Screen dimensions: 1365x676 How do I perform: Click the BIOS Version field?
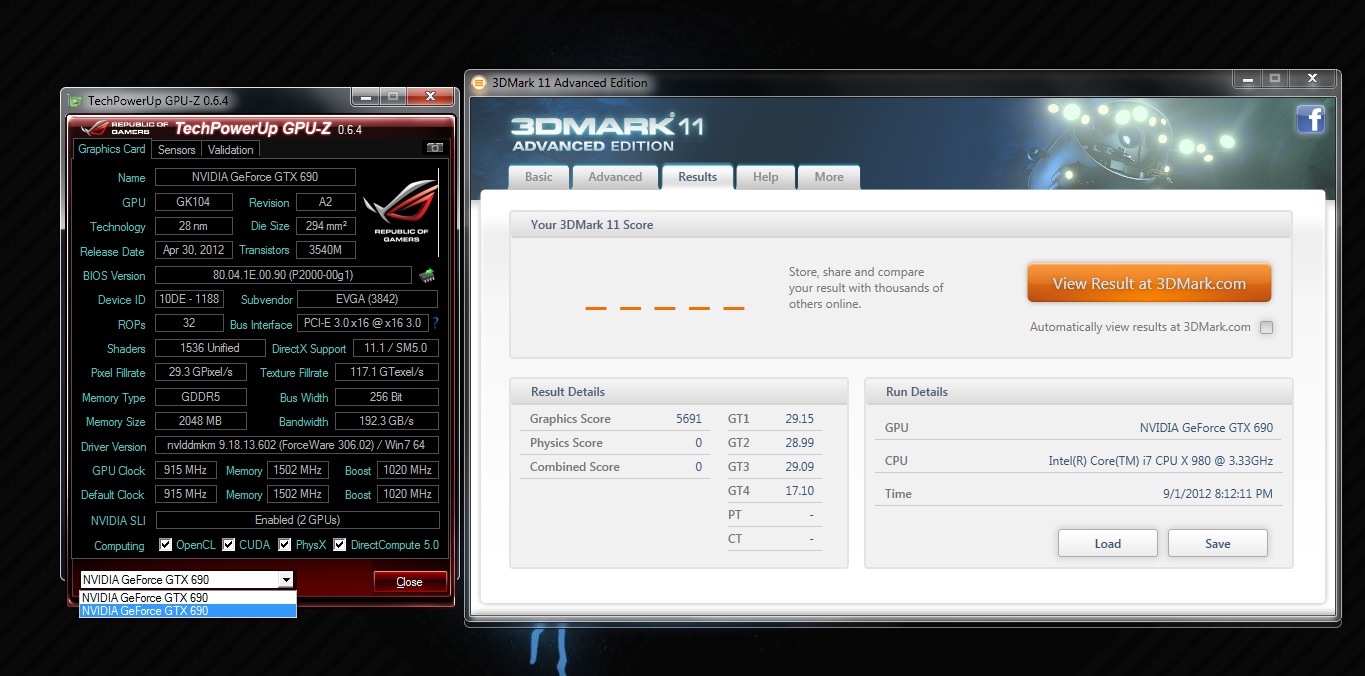(x=283, y=275)
